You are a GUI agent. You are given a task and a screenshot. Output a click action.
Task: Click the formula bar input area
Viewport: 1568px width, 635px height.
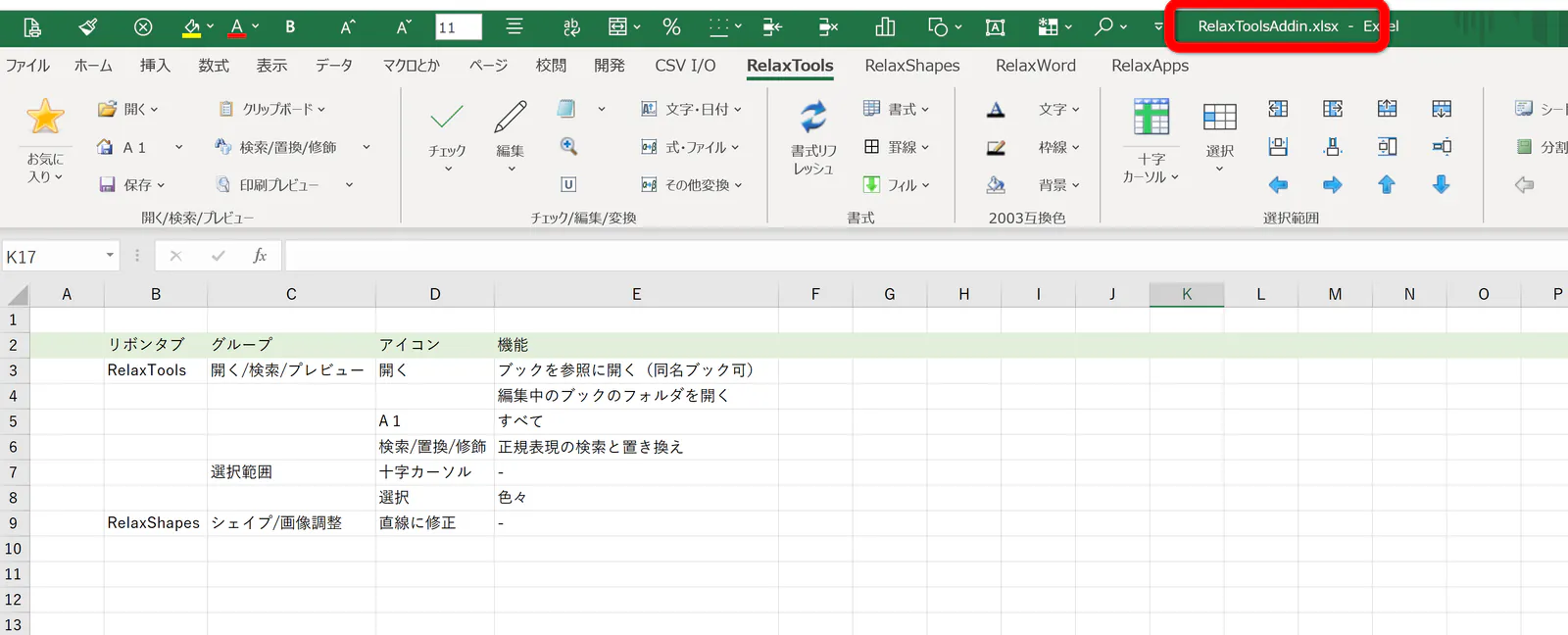[926, 256]
